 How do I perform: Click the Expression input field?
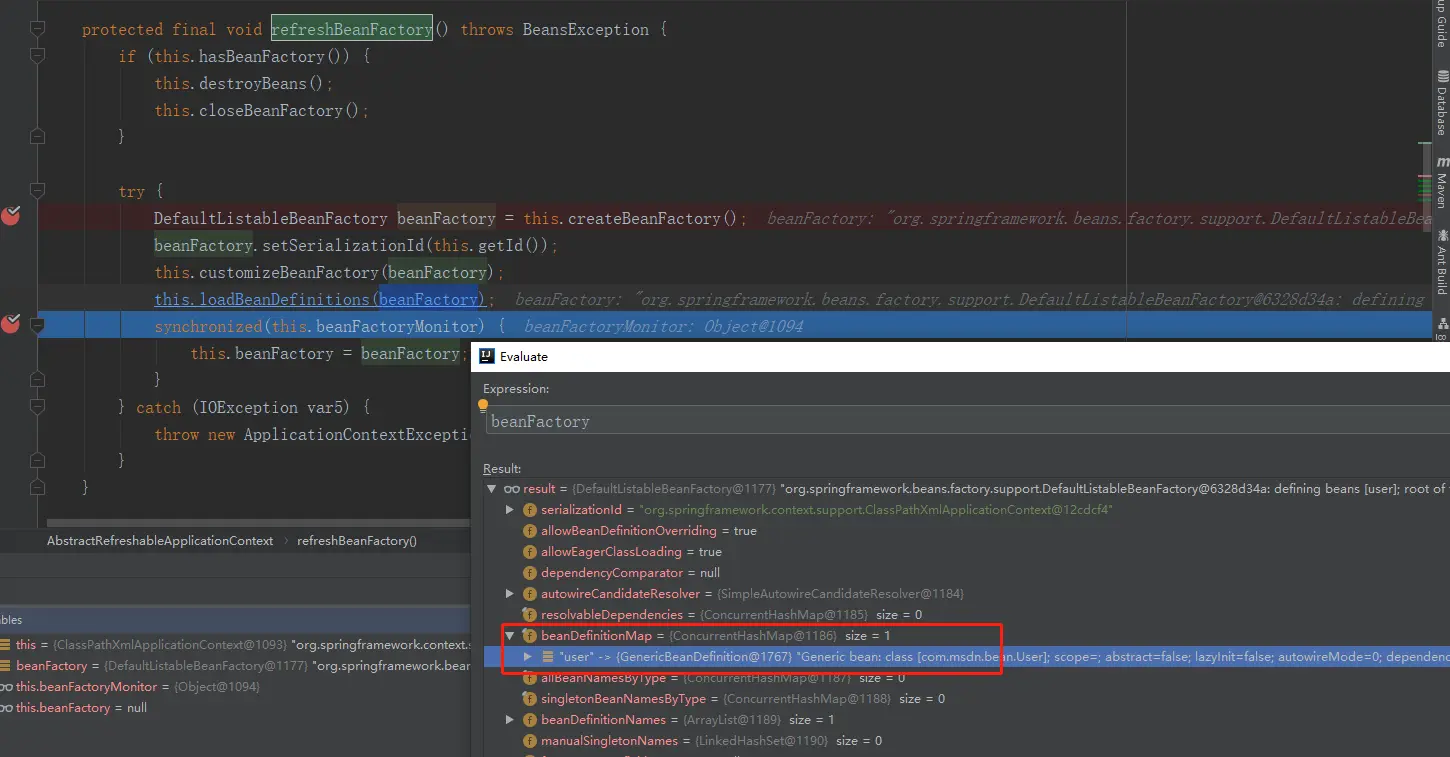click(966, 421)
